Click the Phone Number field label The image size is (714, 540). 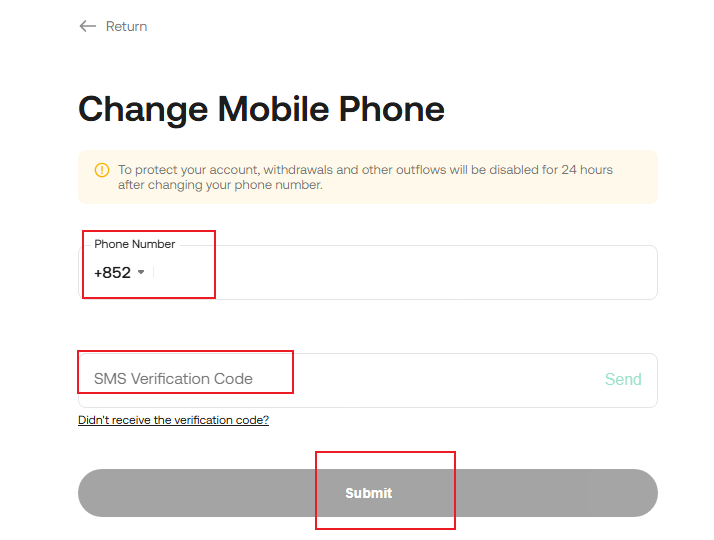(135, 244)
